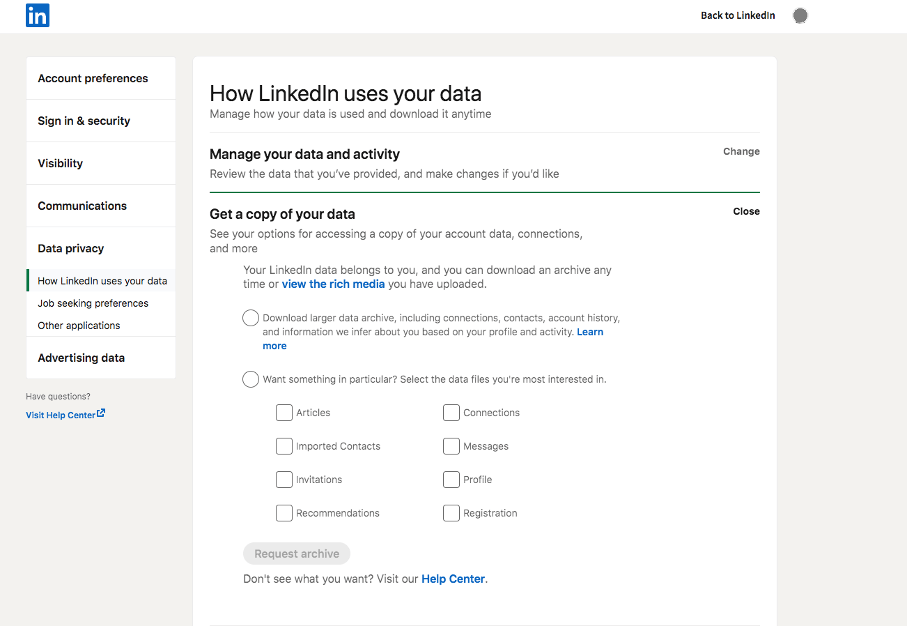Collapse Get a copy of your data via Close
This screenshot has height=626, width=908.
pyautogui.click(x=746, y=211)
